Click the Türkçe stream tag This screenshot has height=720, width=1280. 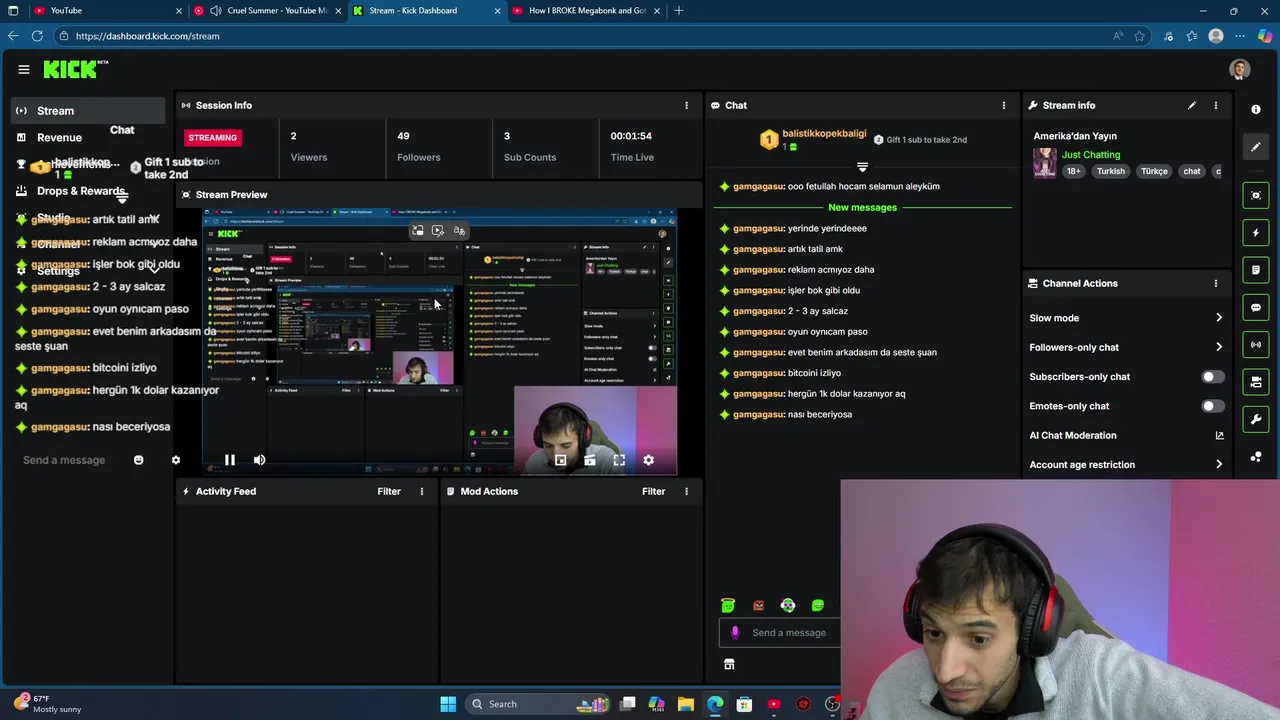tap(1154, 171)
